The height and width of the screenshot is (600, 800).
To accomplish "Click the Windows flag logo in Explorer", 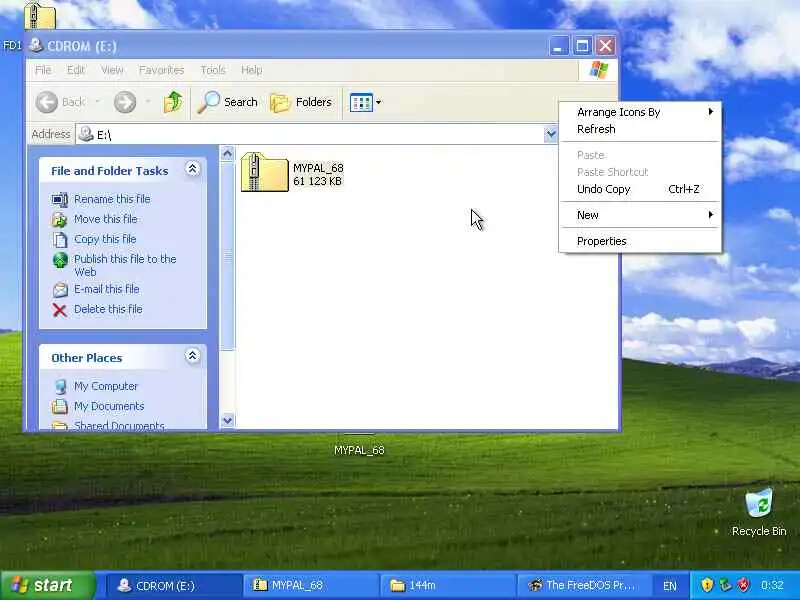I will 598,70.
